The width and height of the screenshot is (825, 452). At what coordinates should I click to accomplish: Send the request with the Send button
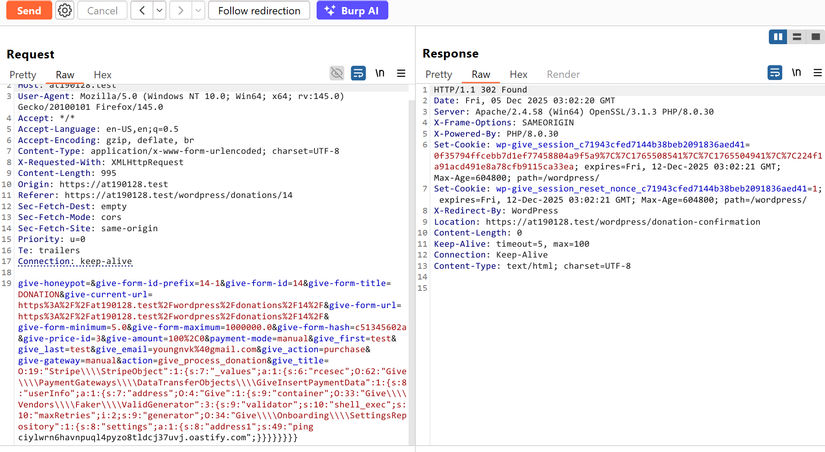[x=29, y=11]
